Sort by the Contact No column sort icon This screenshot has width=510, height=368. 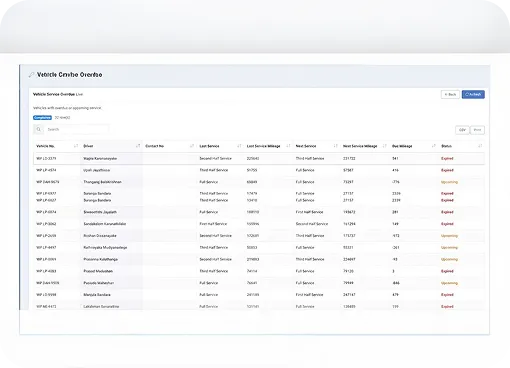[192, 146]
